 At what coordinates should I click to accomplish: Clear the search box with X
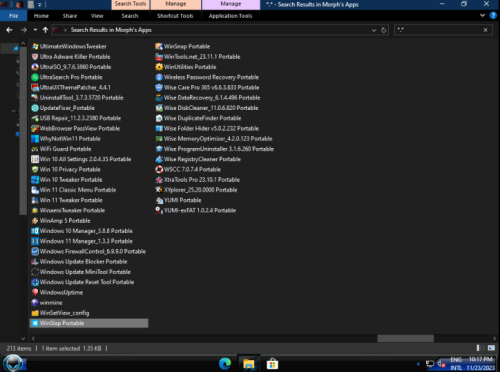[485, 30]
